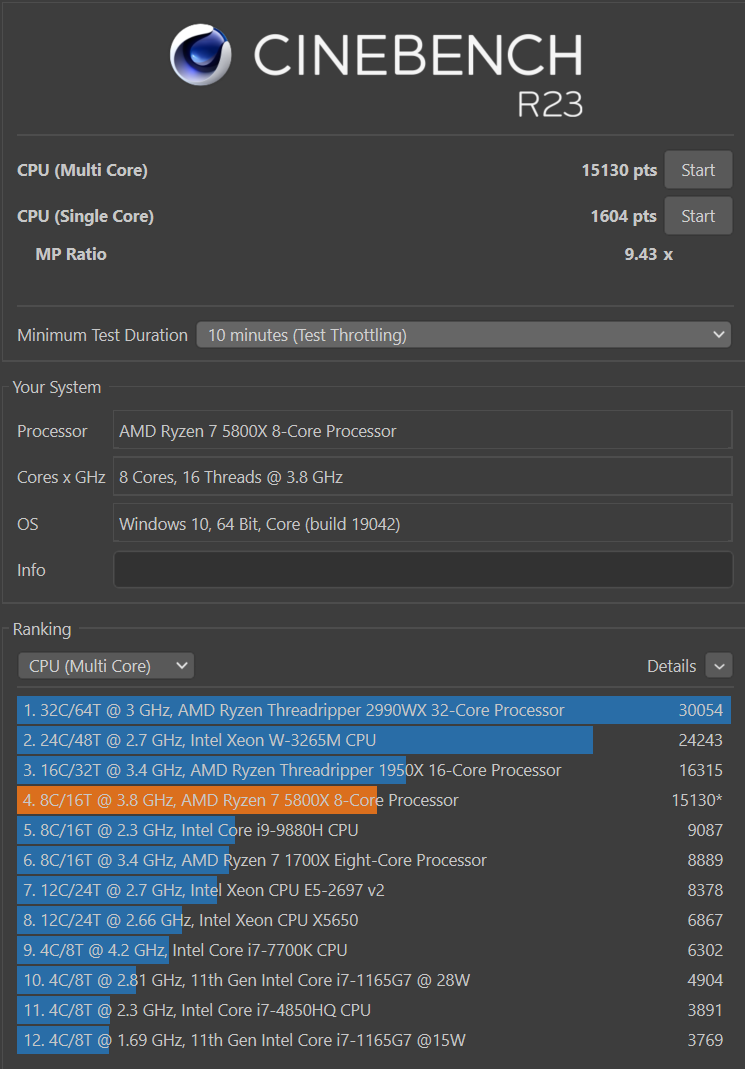
Task: Expand the Details dropdown arrow
Action: 719,666
